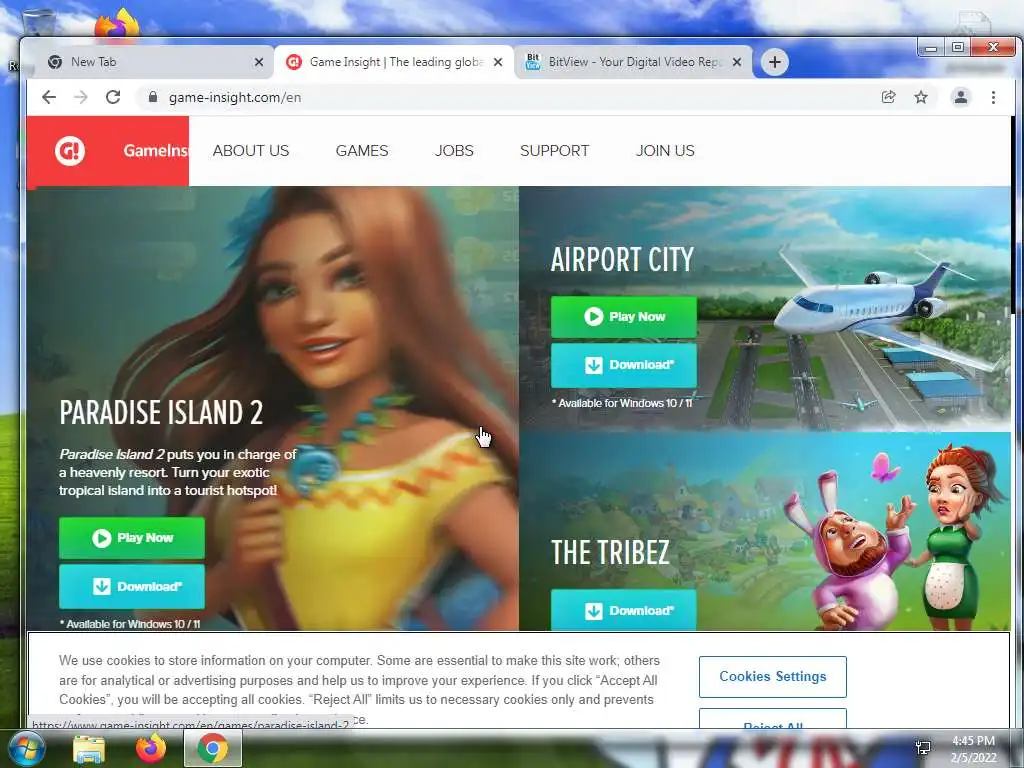Click the Reject All cookies button
Viewport: 1024px width, 768px height.
(x=773, y=720)
